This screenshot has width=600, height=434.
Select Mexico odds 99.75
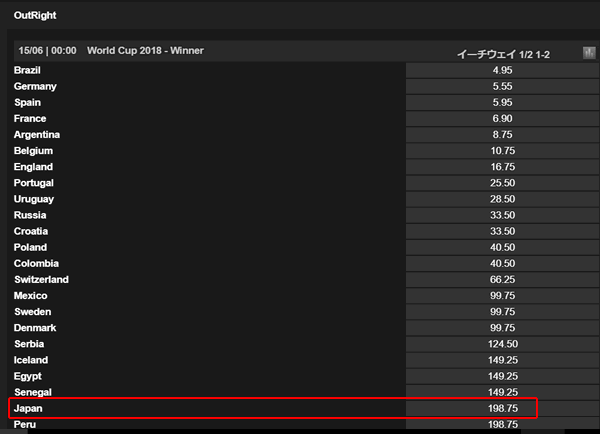point(502,295)
